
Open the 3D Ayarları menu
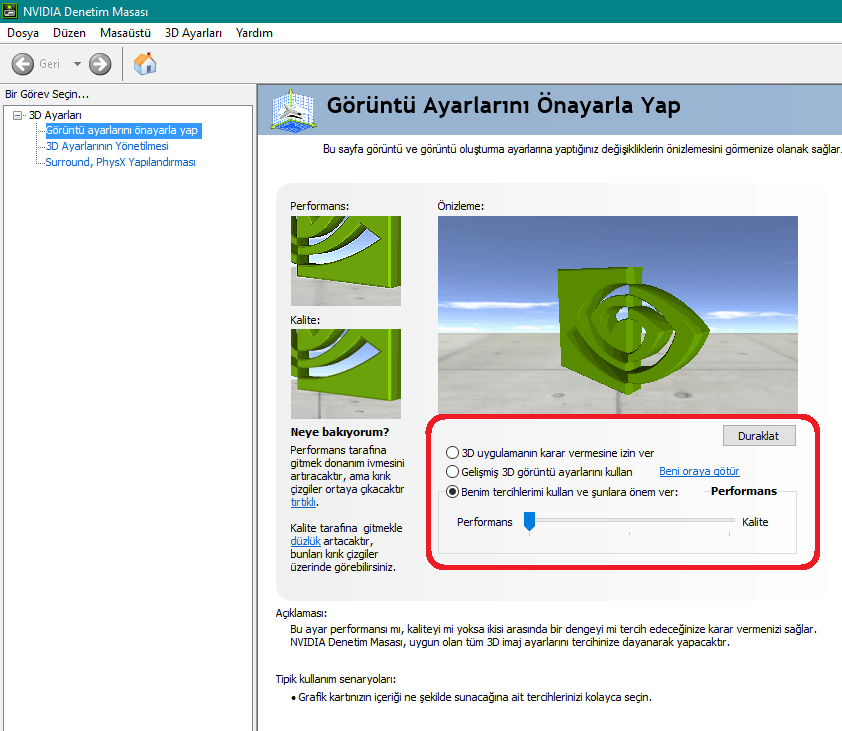coord(193,33)
